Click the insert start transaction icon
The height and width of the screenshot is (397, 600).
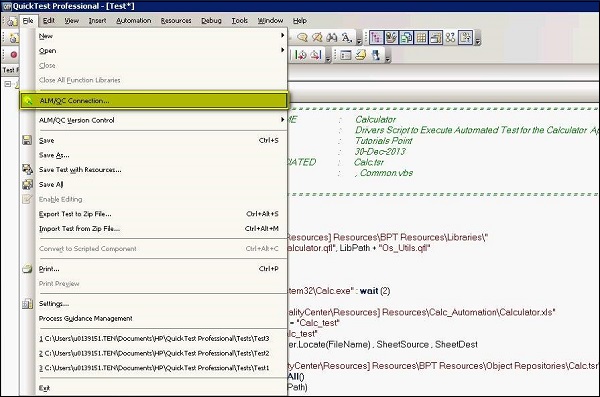tap(300, 55)
